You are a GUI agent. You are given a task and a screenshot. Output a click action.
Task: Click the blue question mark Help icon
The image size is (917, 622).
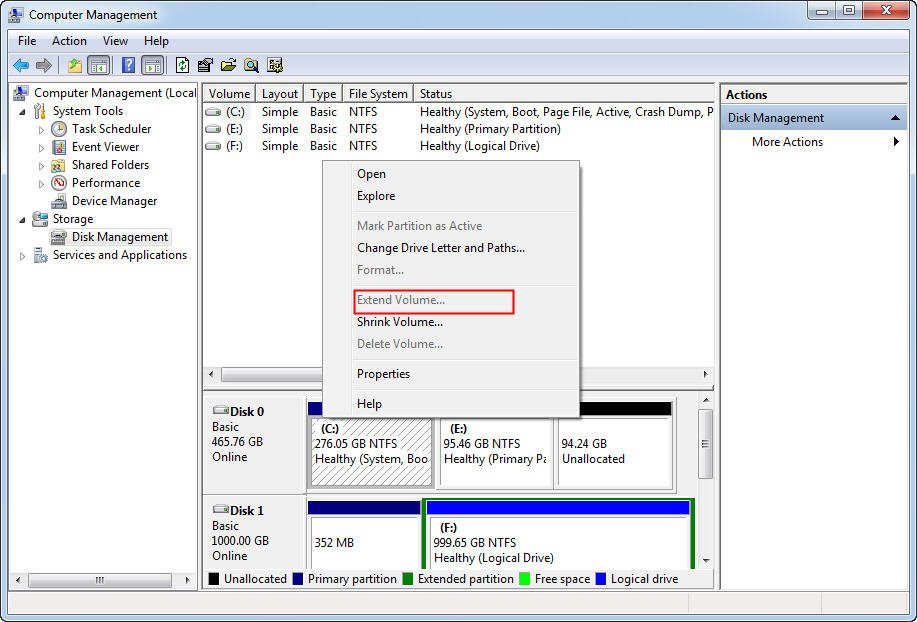128,65
